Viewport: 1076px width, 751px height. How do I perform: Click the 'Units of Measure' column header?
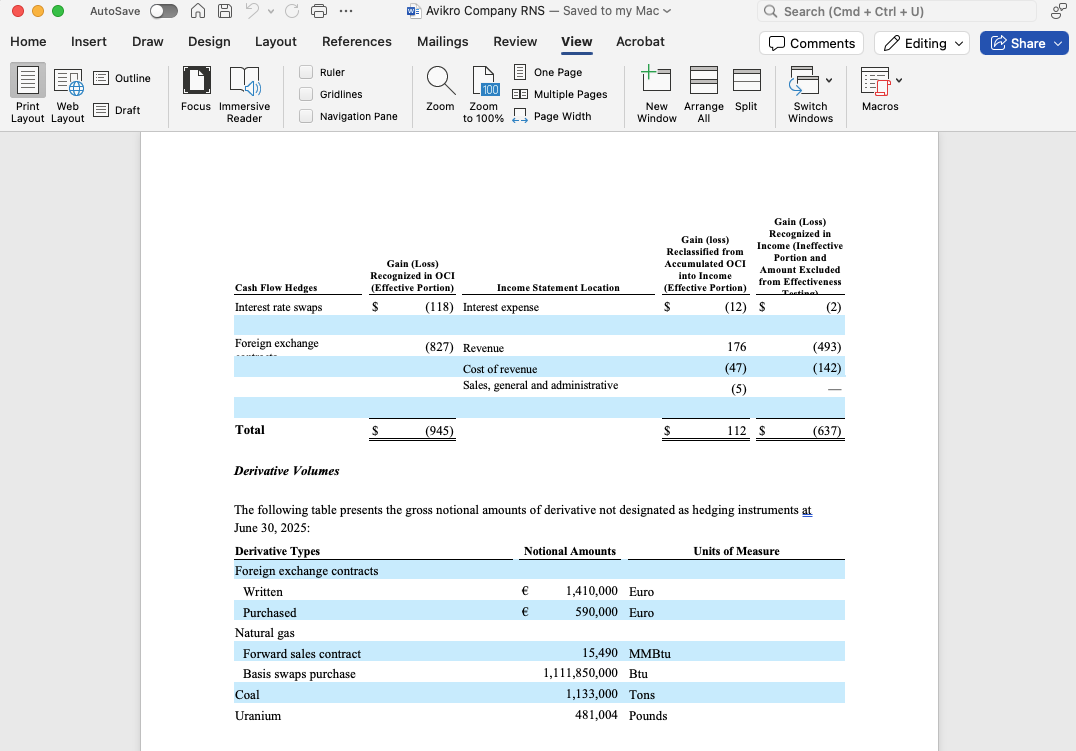point(736,551)
